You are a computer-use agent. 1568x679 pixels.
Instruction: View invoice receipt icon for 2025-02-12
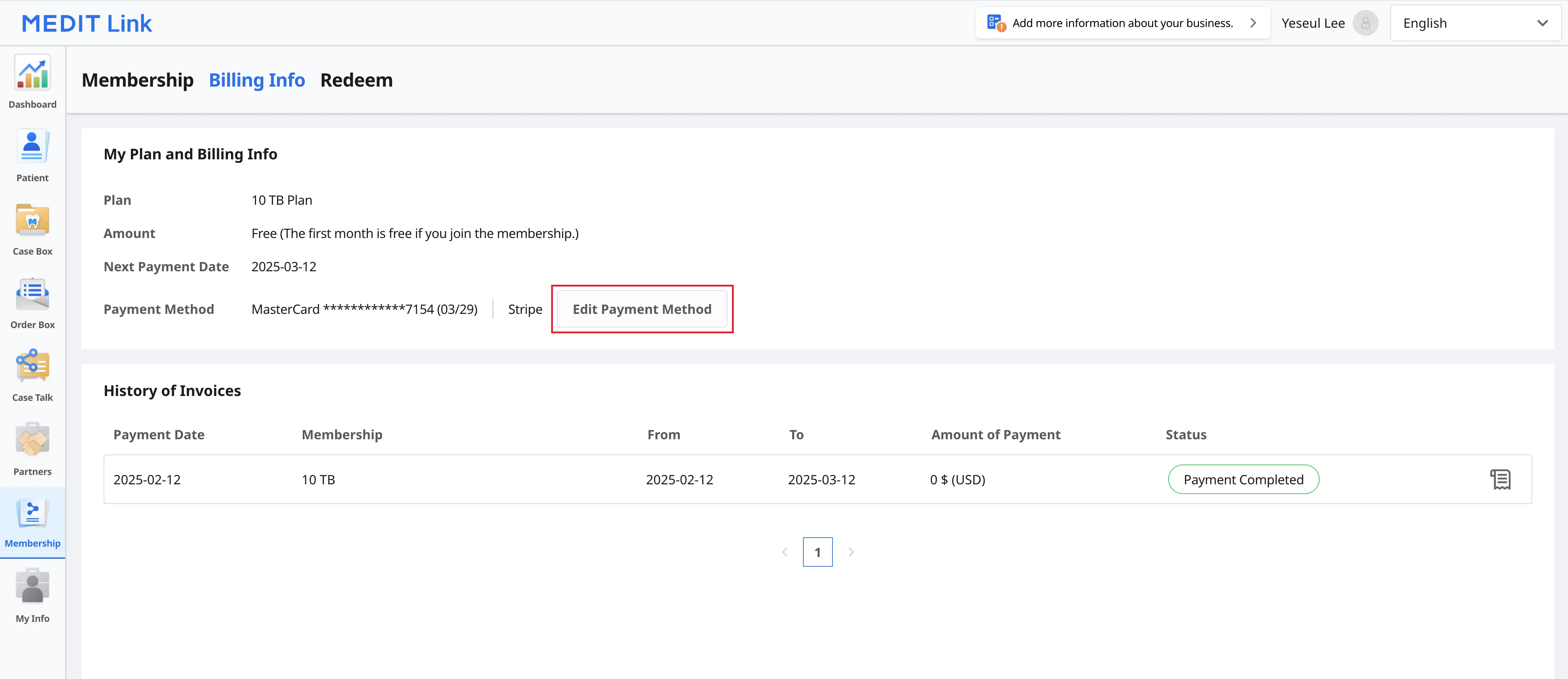pyautogui.click(x=1500, y=479)
